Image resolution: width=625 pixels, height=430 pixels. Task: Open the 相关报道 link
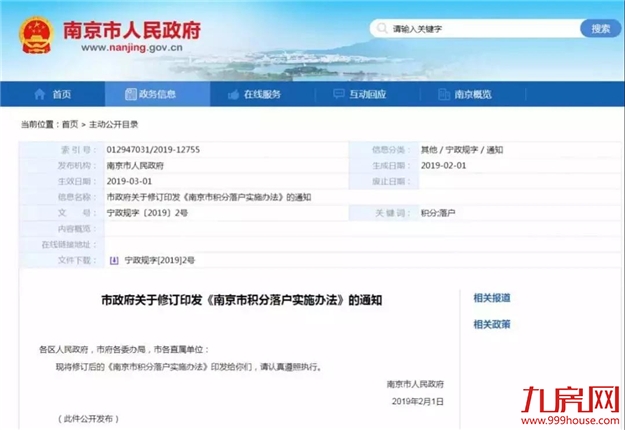pos(492,298)
